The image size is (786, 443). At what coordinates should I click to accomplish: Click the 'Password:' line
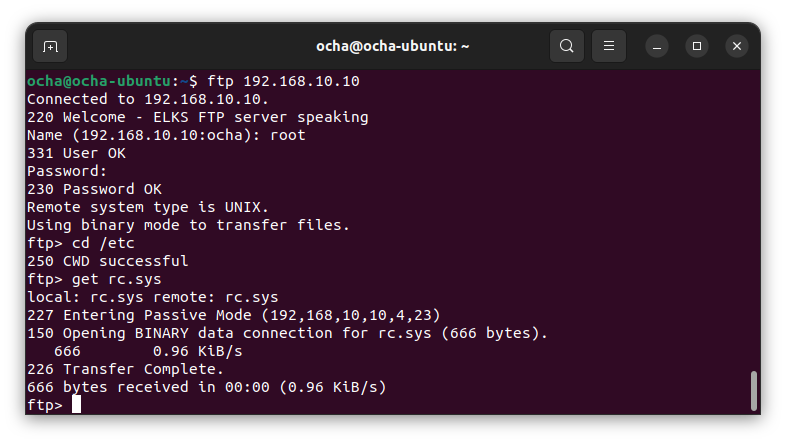[67, 171]
